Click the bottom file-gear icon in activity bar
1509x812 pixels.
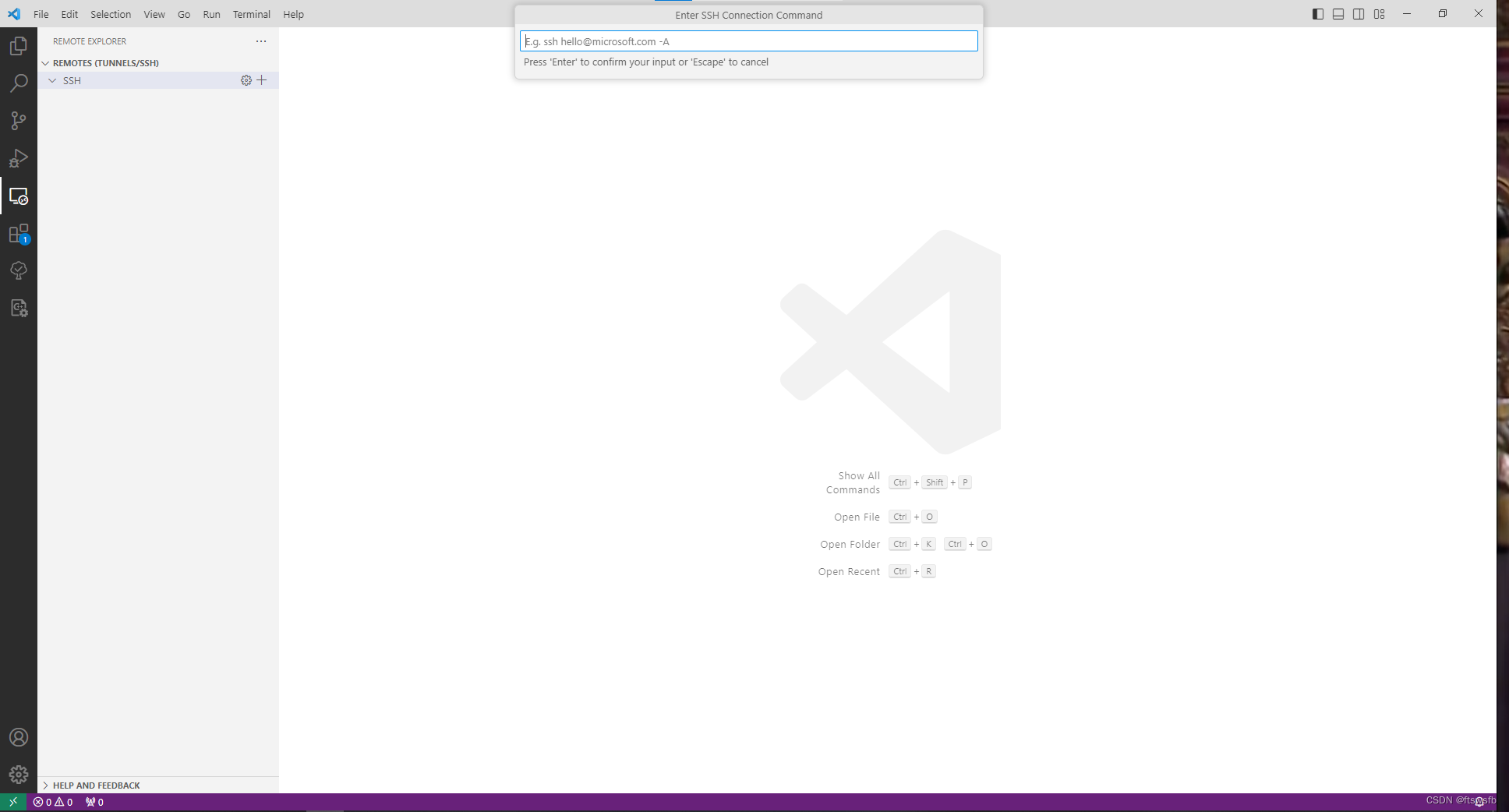(x=19, y=308)
